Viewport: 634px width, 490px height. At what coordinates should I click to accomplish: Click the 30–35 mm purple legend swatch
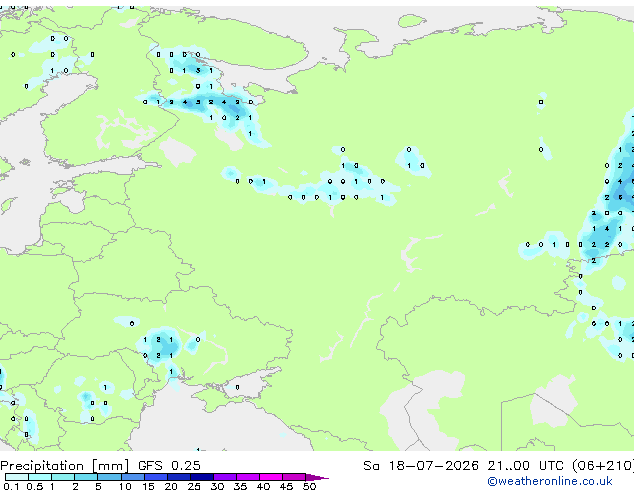[225, 477]
